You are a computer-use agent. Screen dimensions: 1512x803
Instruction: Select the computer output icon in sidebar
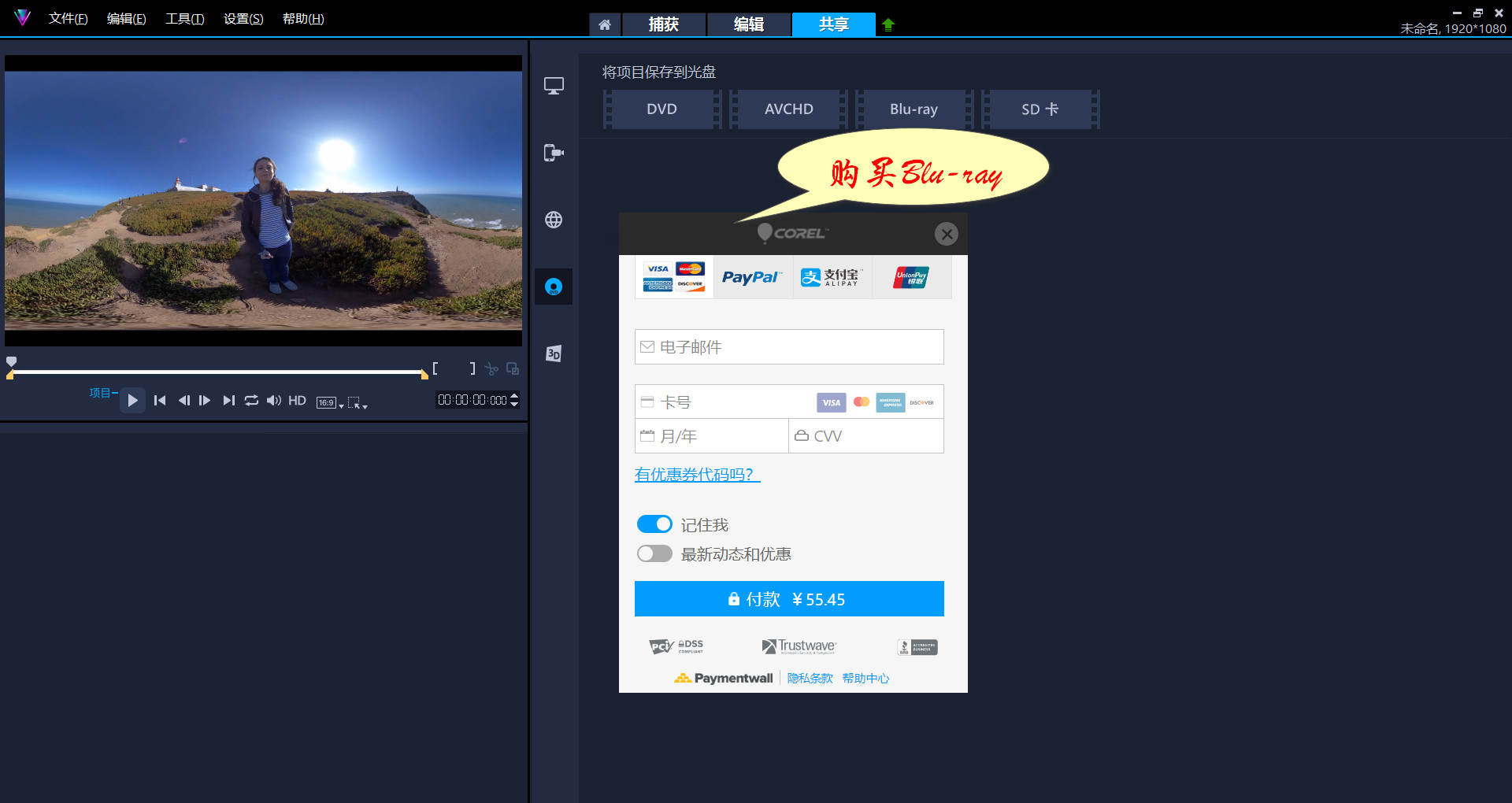[x=554, y=86]
